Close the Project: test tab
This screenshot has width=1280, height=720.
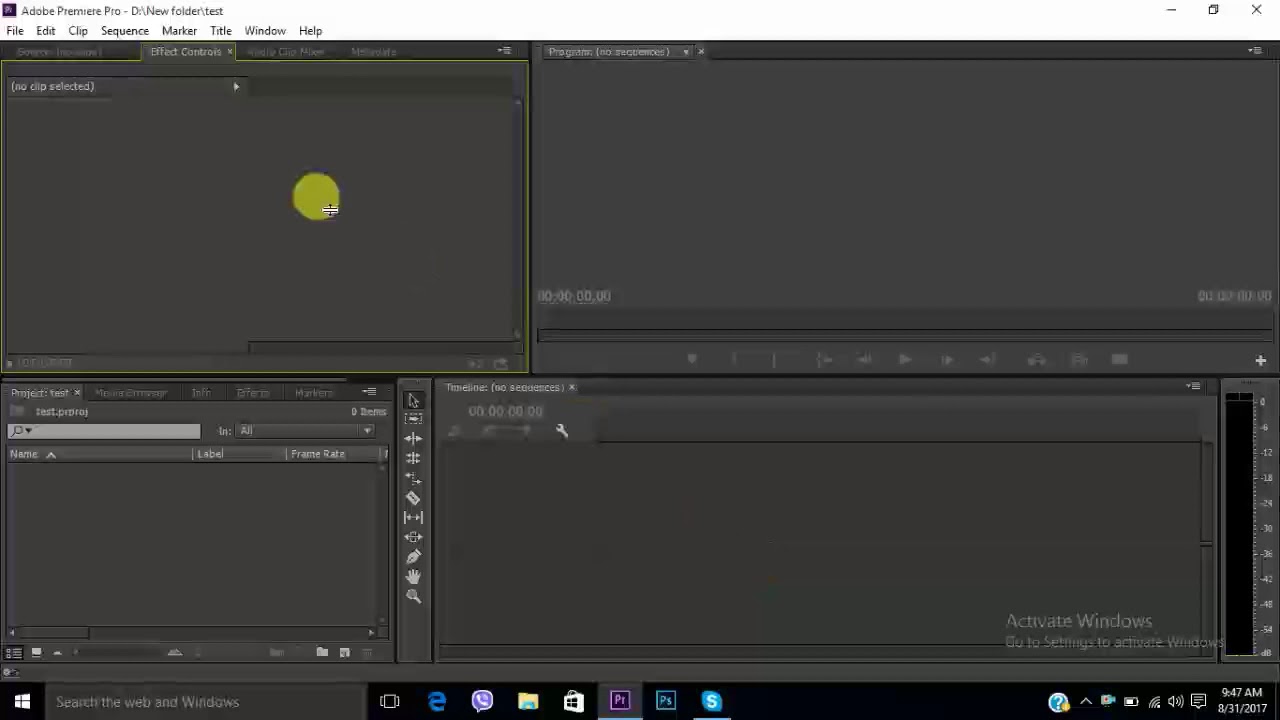77,393
